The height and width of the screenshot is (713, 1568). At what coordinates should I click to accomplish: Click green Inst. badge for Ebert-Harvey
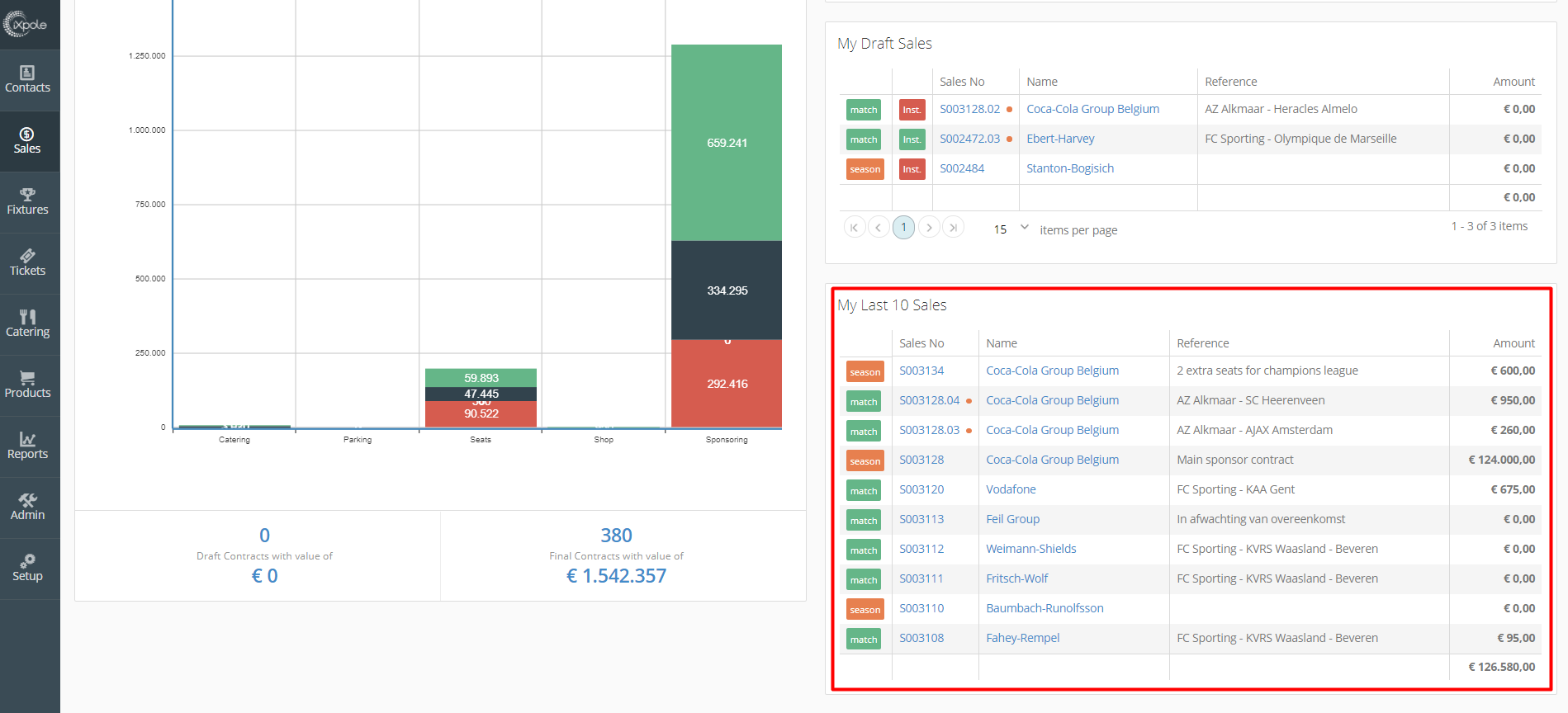click(x=912, y=139)
